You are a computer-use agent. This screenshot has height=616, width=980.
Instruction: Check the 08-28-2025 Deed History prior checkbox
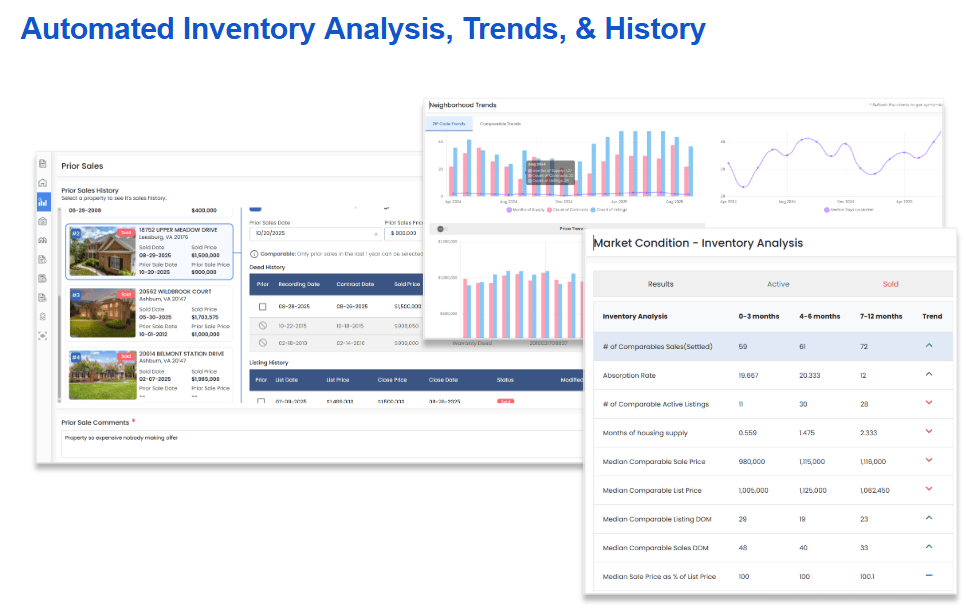point(262,306)
